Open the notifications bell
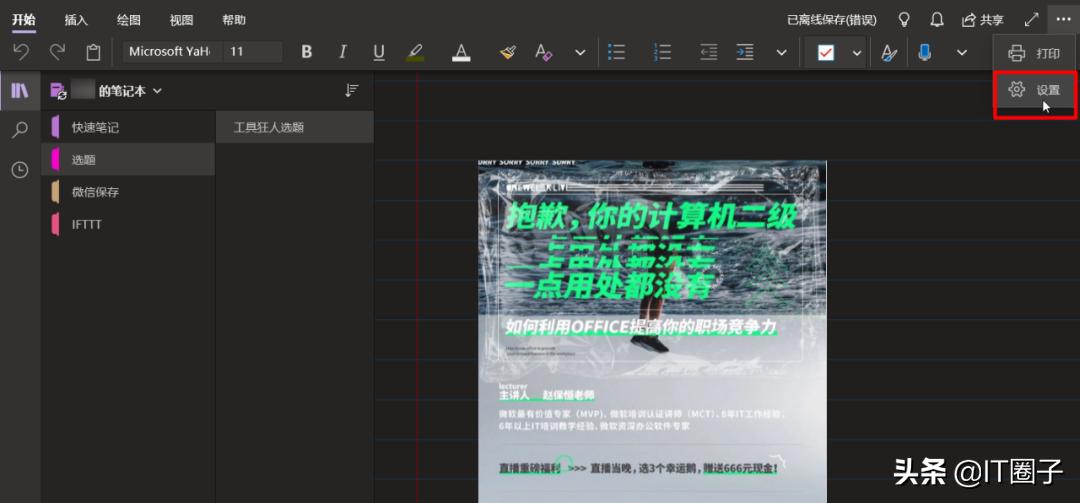The height and width of the screenshot is (503, 1080). pyautogui.click(x=937, y=19)
